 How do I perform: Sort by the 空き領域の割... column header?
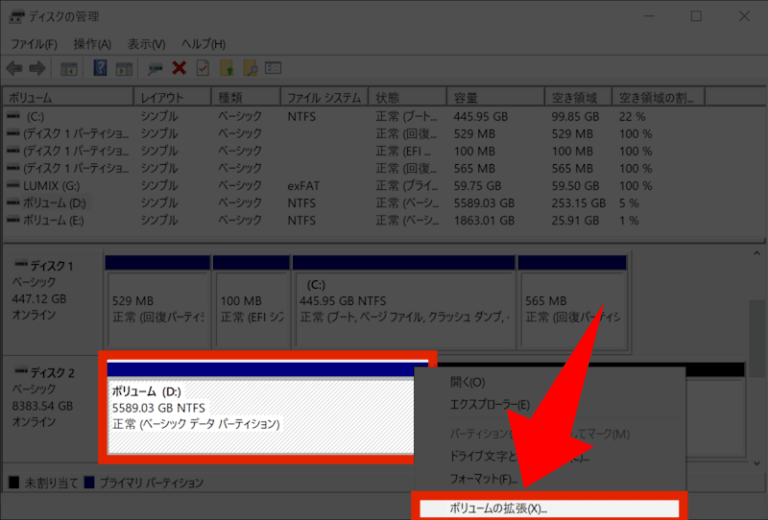(659, 97)
